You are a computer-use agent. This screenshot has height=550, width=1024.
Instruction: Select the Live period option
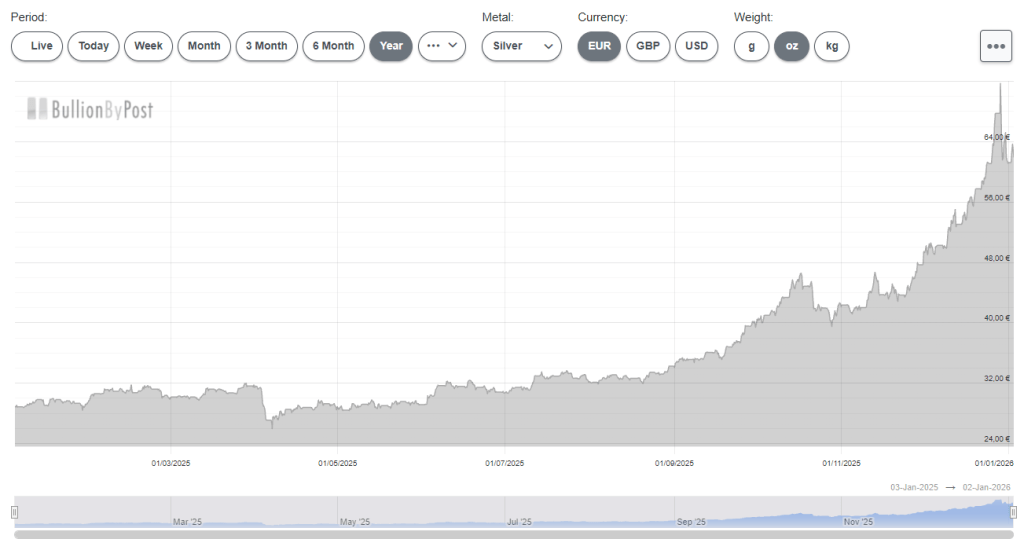pos(38,46)
